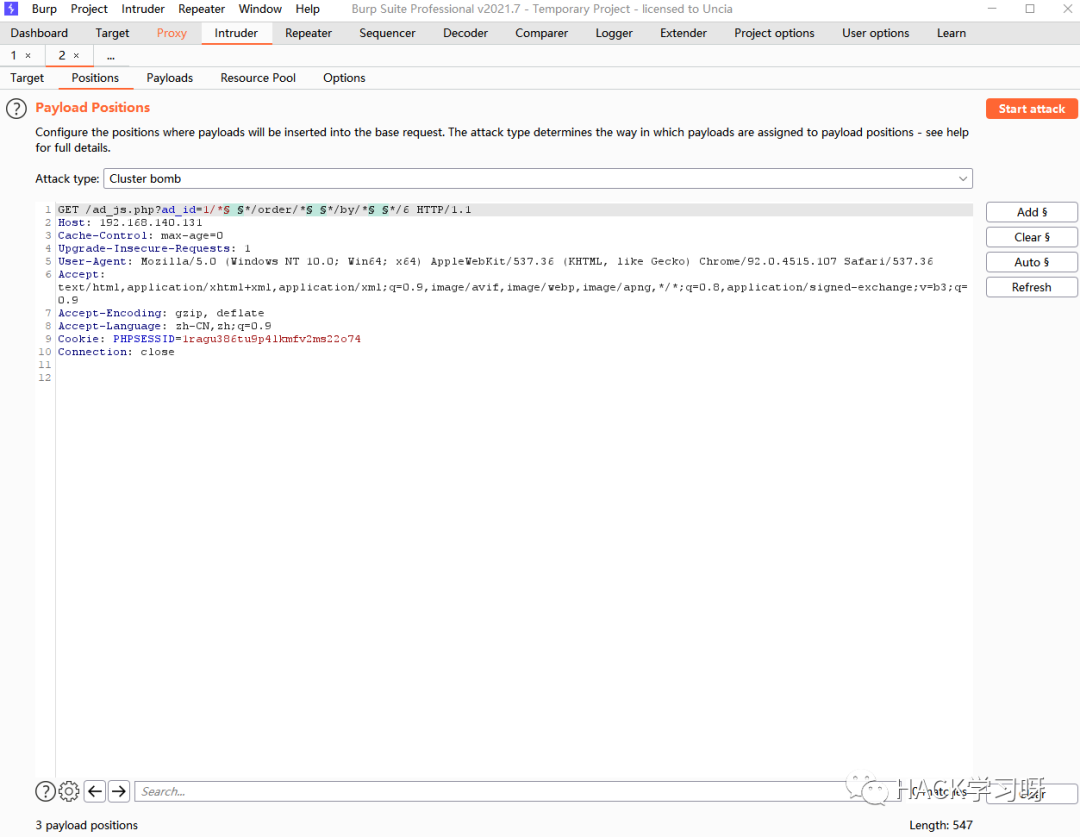Click the 'Length: 547' status text
Screen dimensions: 1080x837
(x=941, y=825)
